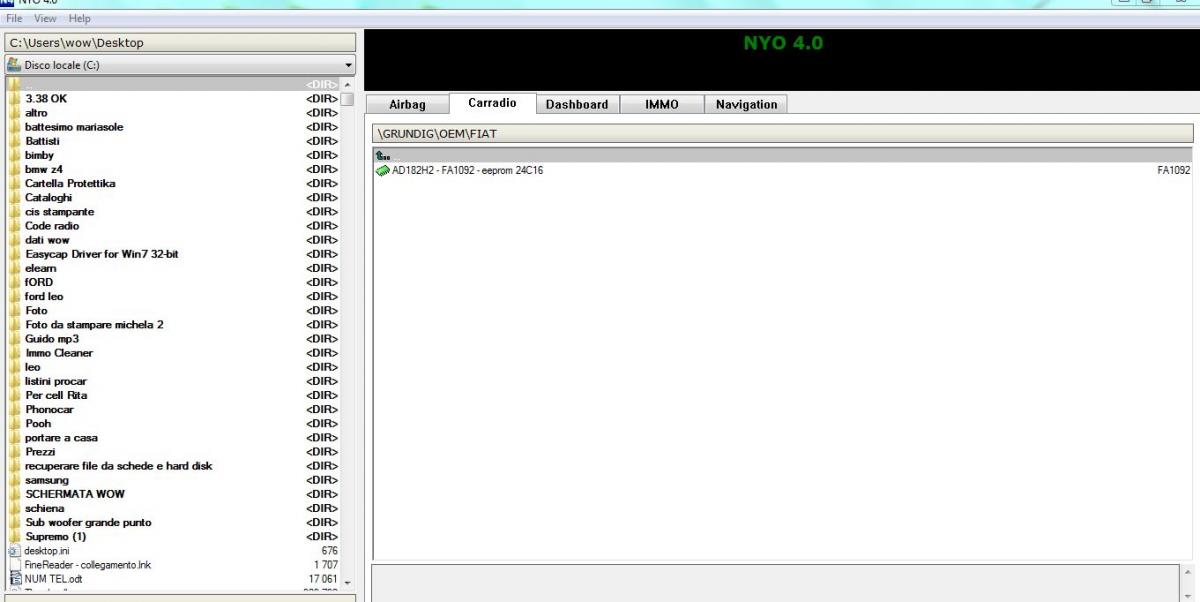Click the folder icon for 'SCHERMATA WOW'
1200x602 pixels.
pyautogui.click(x=15, y=494)
